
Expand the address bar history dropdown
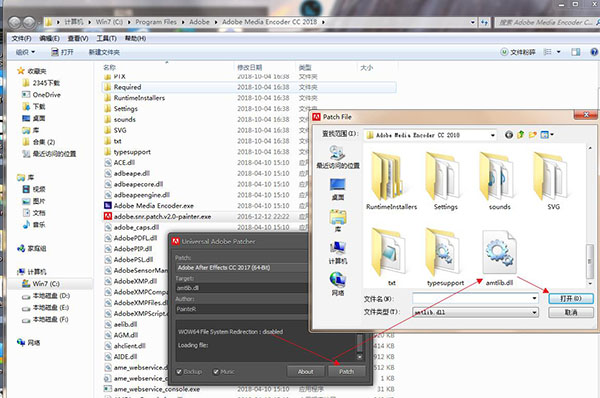click(473, 23)
